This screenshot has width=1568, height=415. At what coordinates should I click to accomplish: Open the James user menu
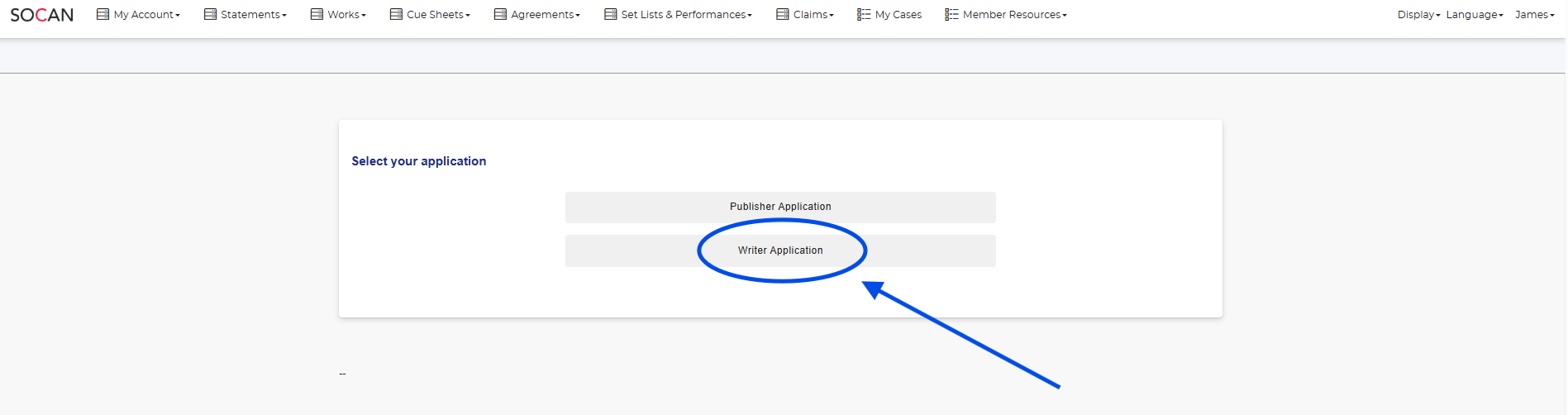point(1534,15)
